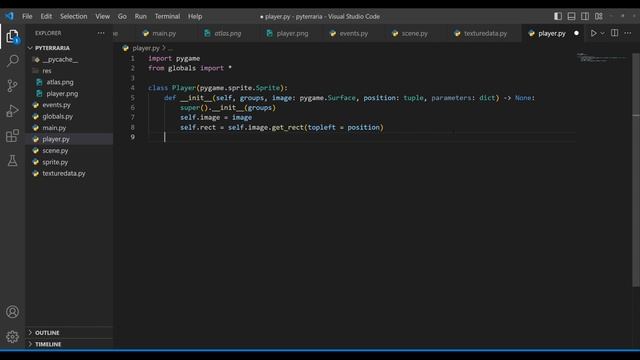The height and width of the screenshot is (360, 640).
Task: Open the Testing flask view
Action: (x=12, y=160)
